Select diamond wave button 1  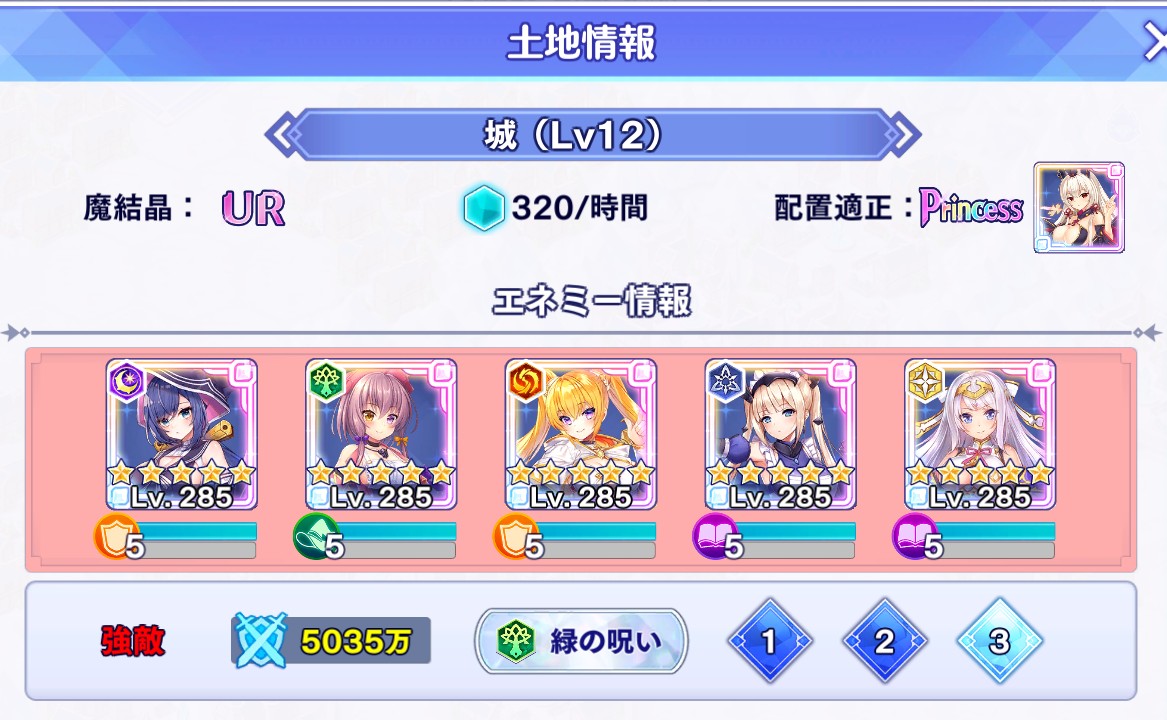point(770,640)
